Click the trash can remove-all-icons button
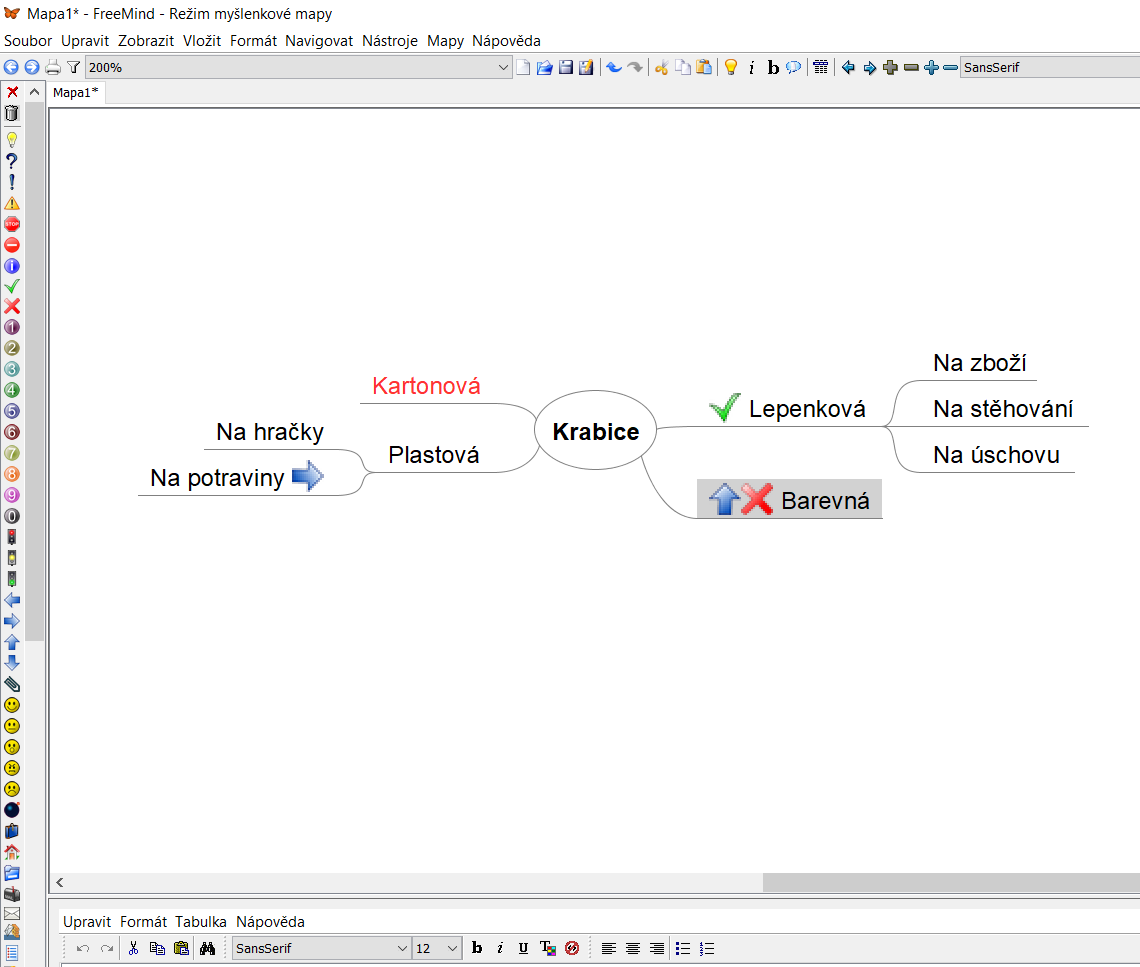Image resolution: width=1140 pixels, height=967 pixels. [x=12, y=114]
